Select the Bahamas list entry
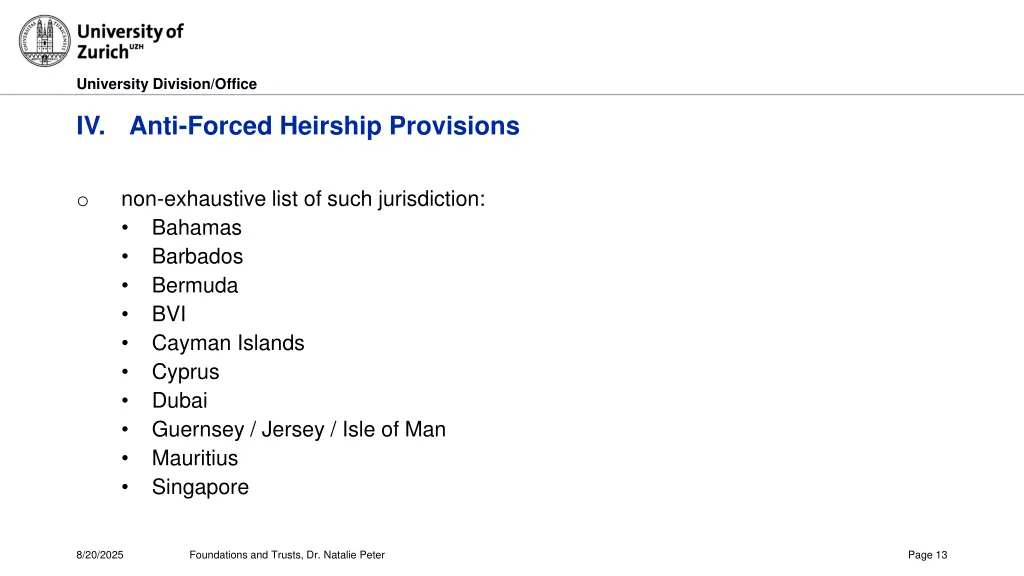This screenshot has width=1024, height=576. [x=197, y=227]
